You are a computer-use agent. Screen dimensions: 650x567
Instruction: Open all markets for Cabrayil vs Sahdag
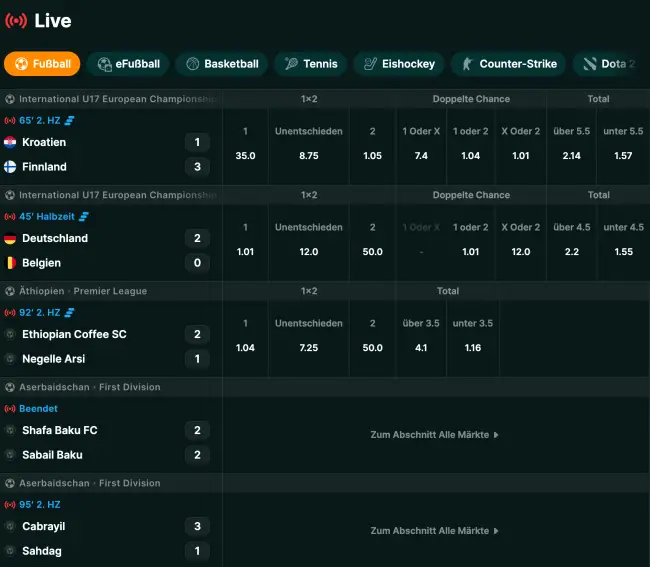pos(434,531)
